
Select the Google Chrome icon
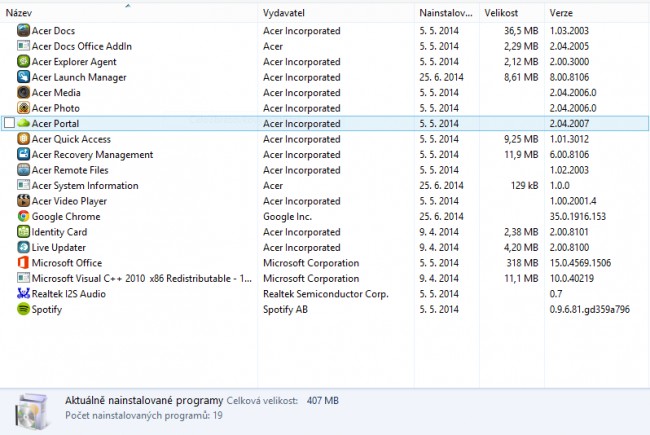23,216
